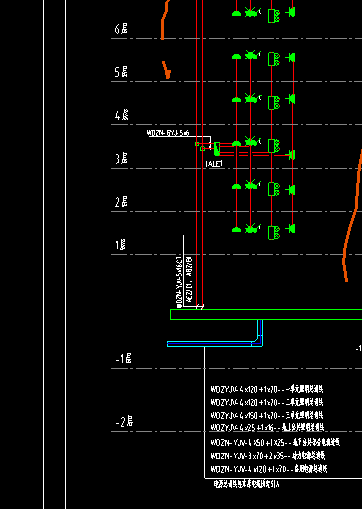Click the dome lamp symbol on 5层
362x509 pixels.
click(236, 57)
